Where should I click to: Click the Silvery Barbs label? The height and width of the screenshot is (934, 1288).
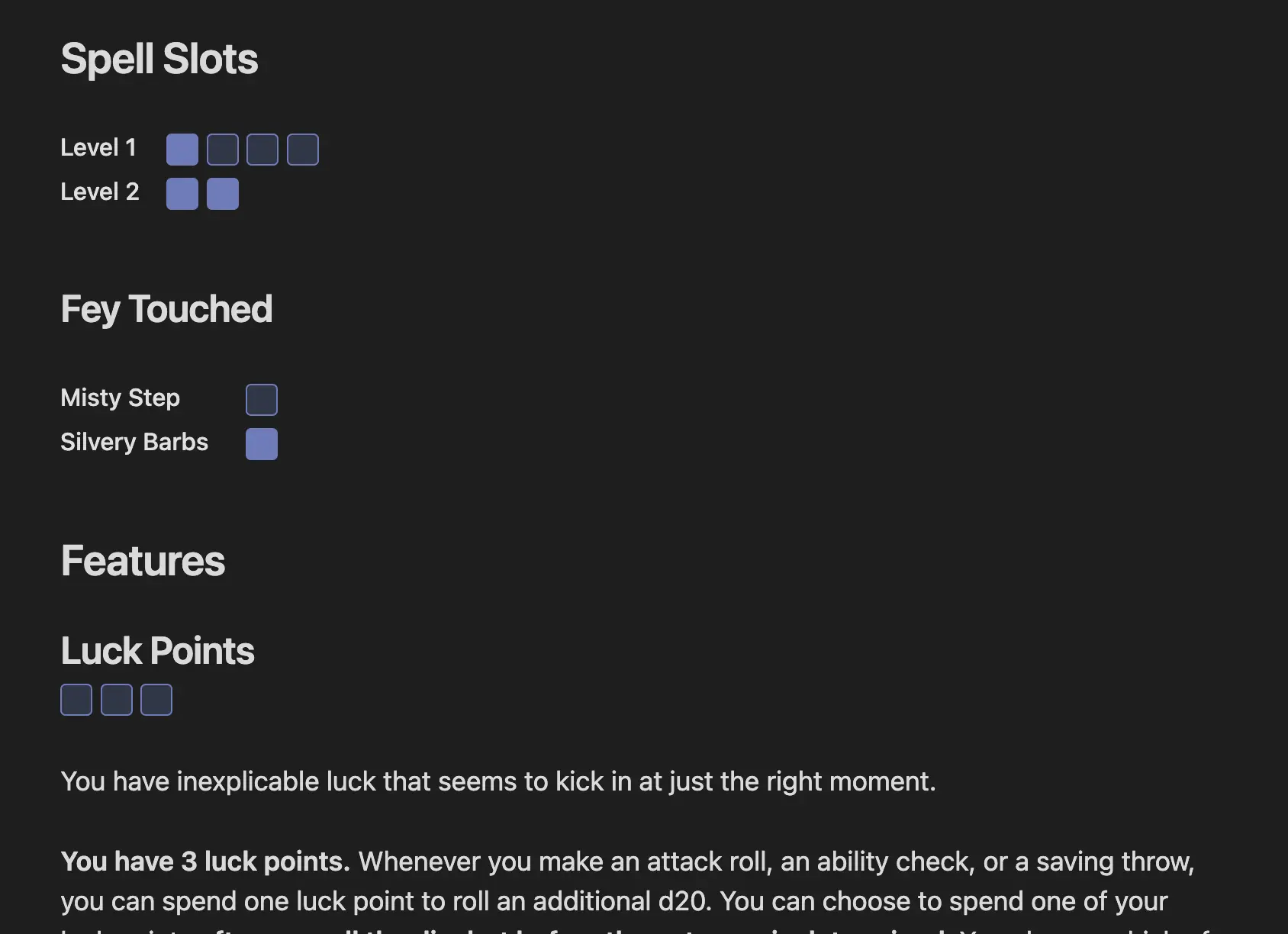[x=134, y=442]
